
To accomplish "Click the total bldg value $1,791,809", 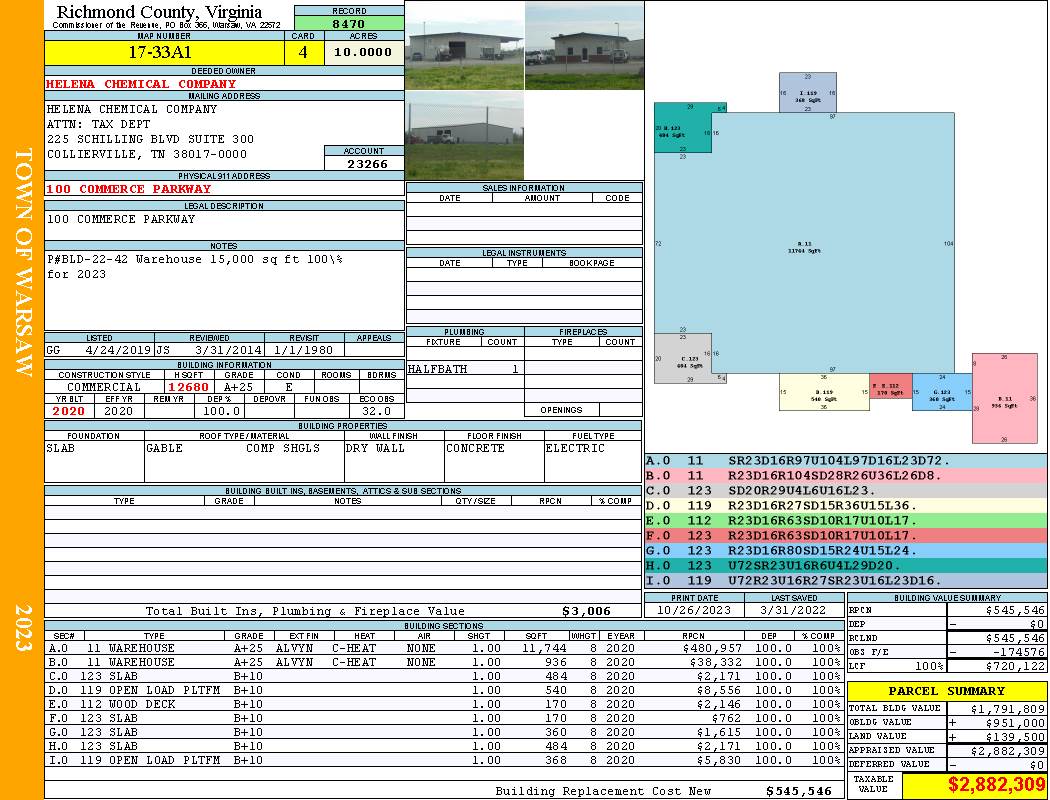I will [x=1008, y=708].
